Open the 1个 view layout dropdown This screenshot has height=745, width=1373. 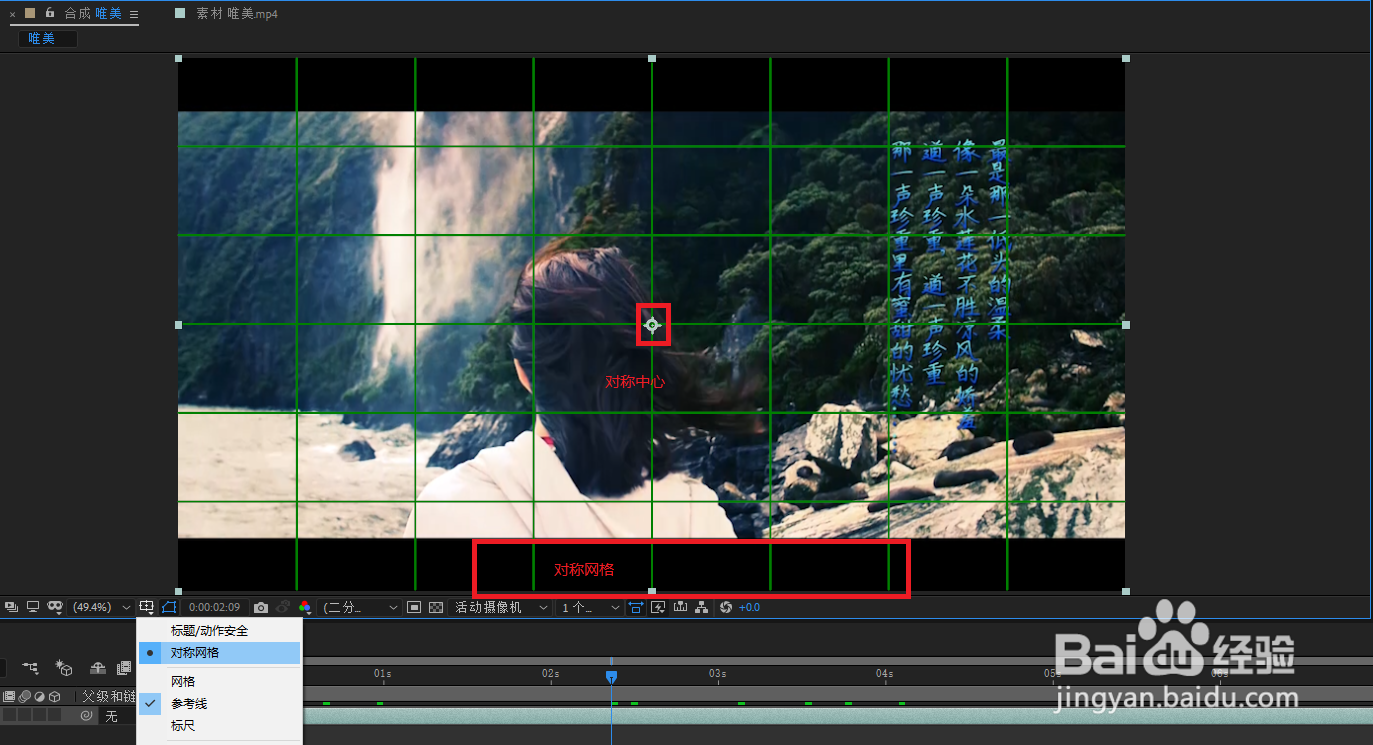[x=590, y=607]
